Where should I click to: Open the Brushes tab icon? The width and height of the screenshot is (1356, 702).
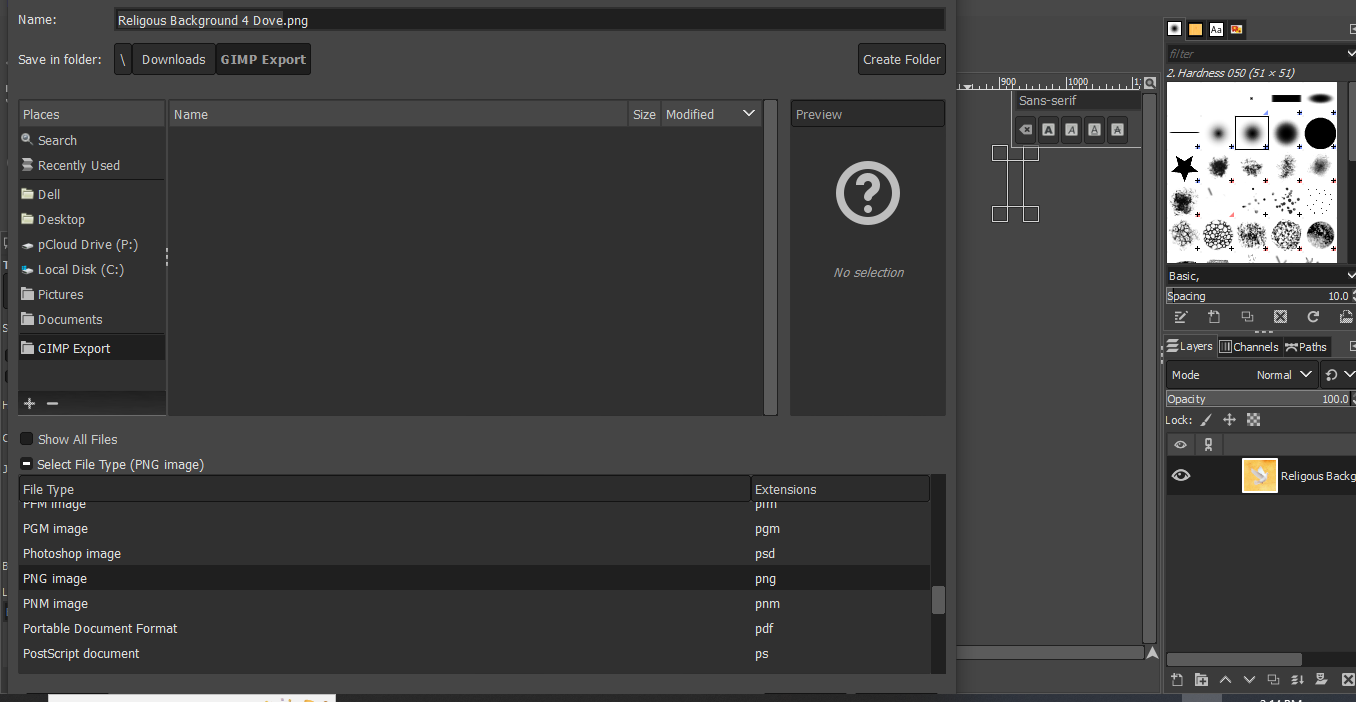[1175, 29]
